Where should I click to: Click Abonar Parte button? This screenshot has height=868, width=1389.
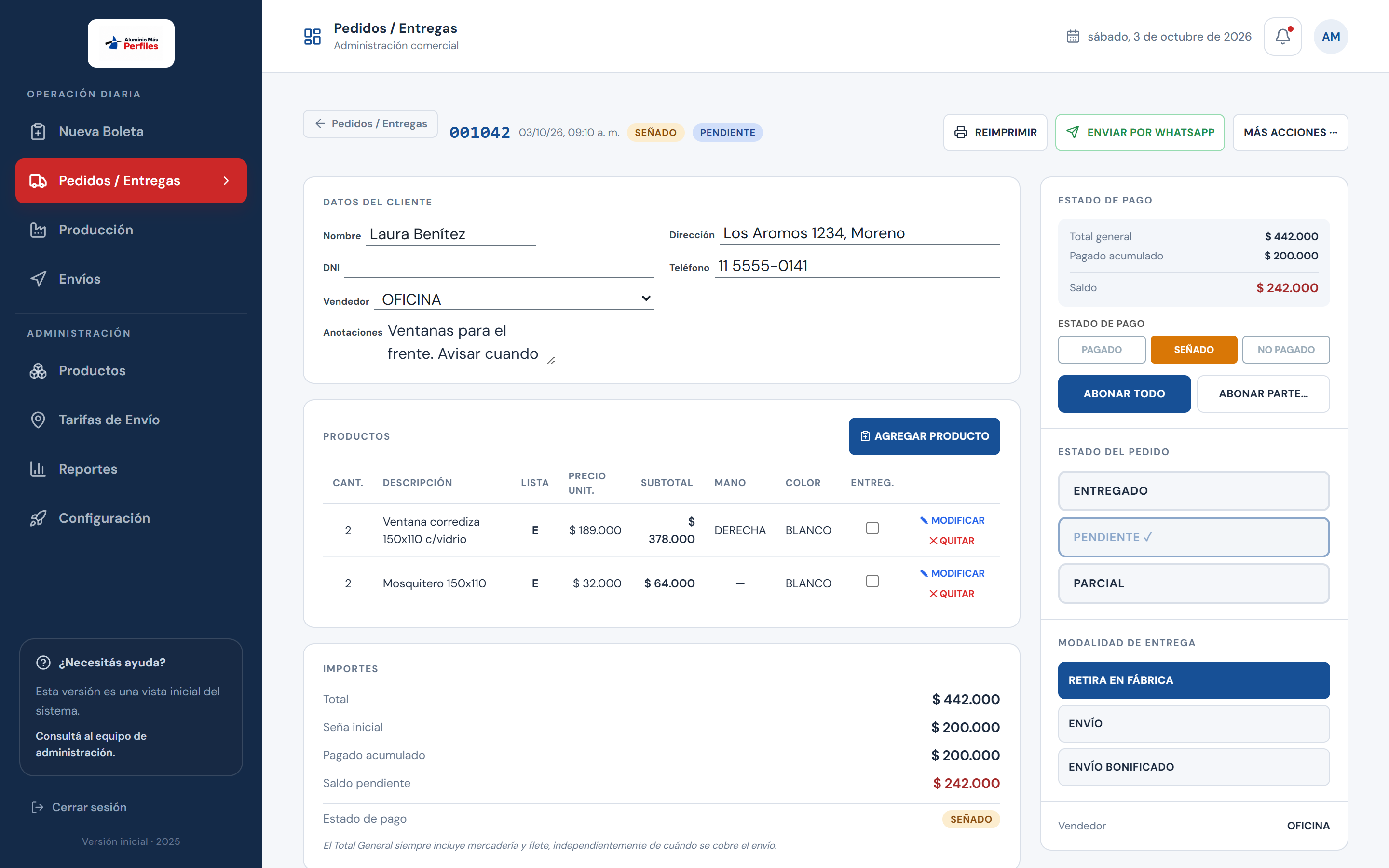pyautogui.click(x=1263, y=394)
